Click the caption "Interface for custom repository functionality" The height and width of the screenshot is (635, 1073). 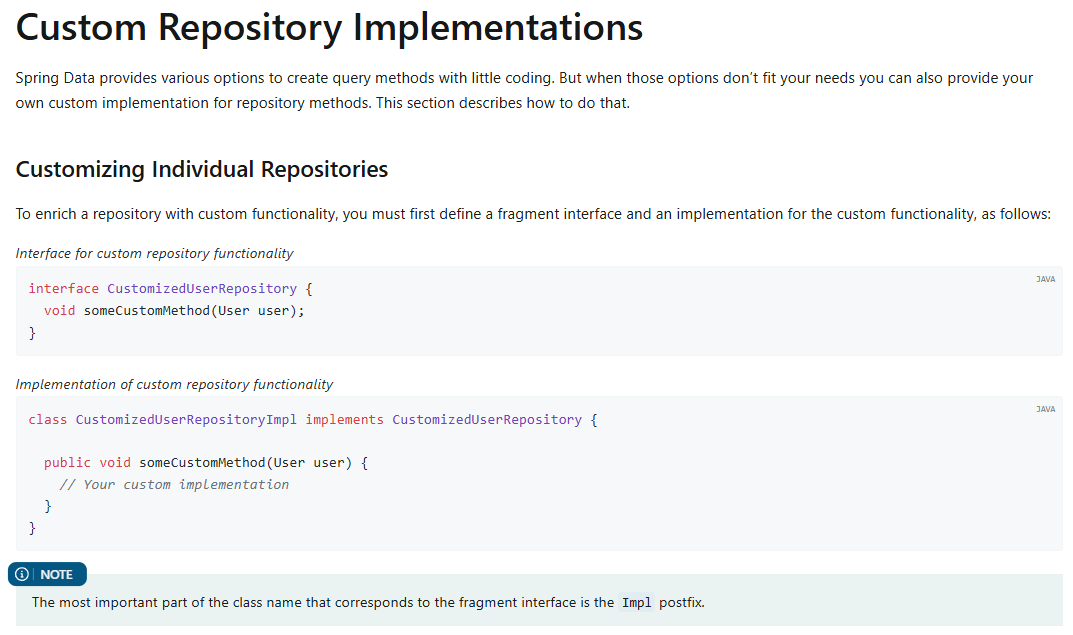coord(154,253)
